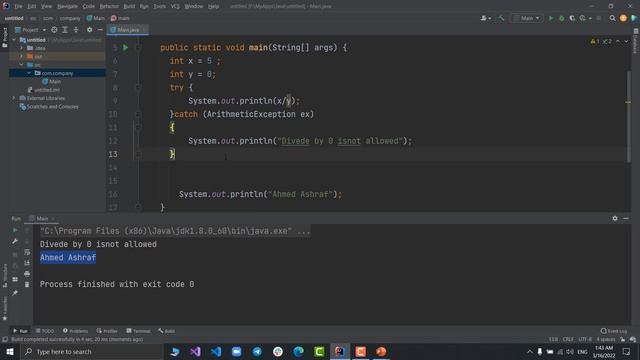Open the Build menu
Screen dimensions: 640x360
[x=129, y=7]
